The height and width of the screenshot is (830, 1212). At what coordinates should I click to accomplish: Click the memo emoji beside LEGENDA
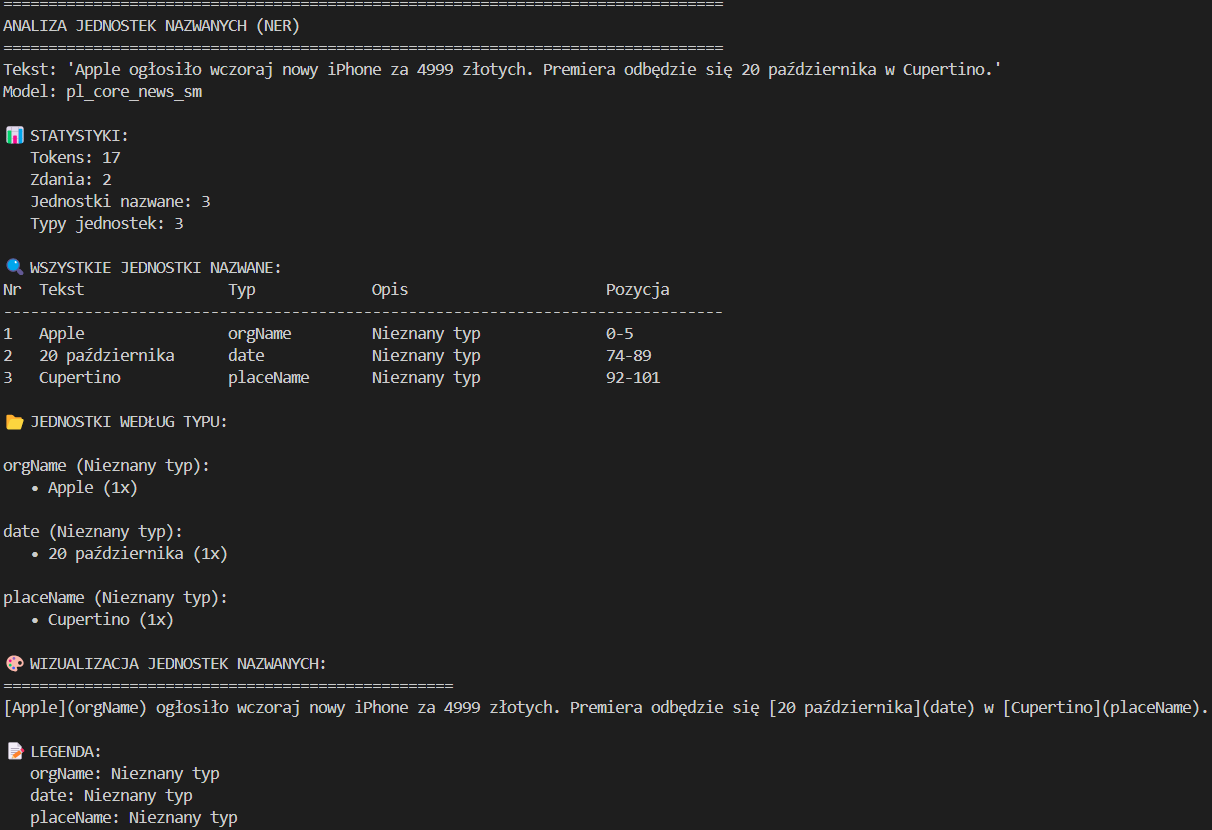tap(14, 751)
